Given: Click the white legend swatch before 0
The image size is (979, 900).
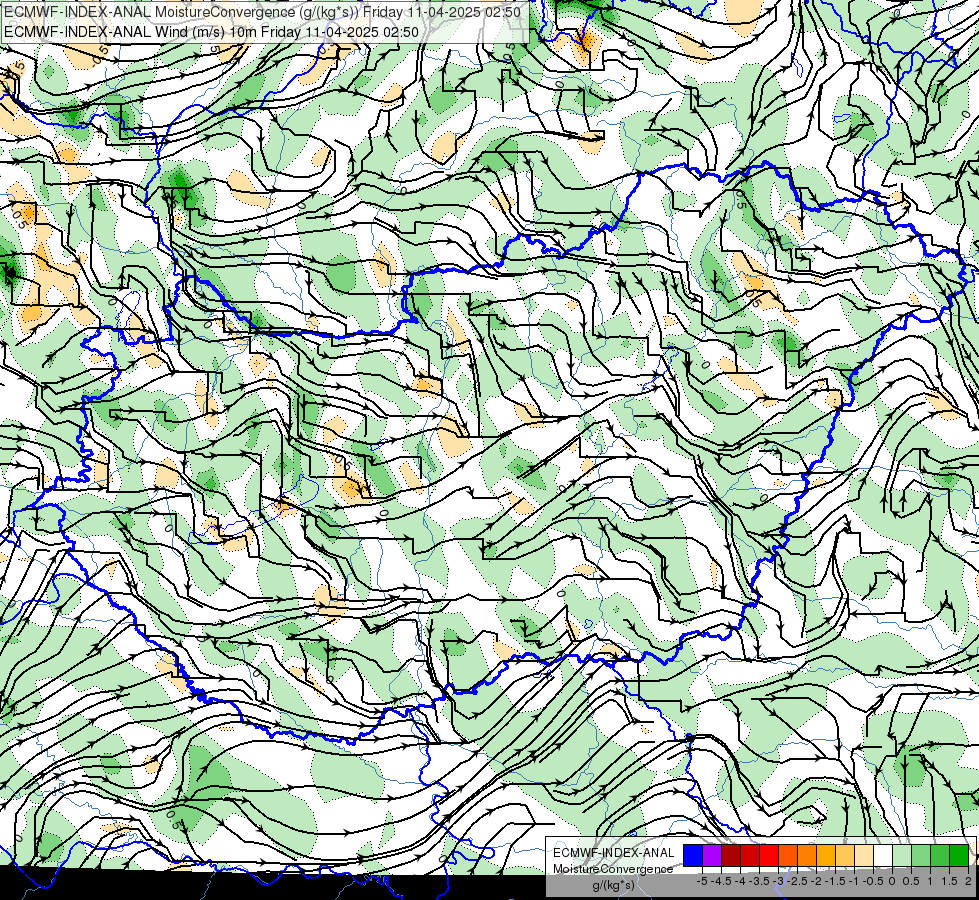Looking at the screenshot, I should pyautogui.click(x=883, y=855).
